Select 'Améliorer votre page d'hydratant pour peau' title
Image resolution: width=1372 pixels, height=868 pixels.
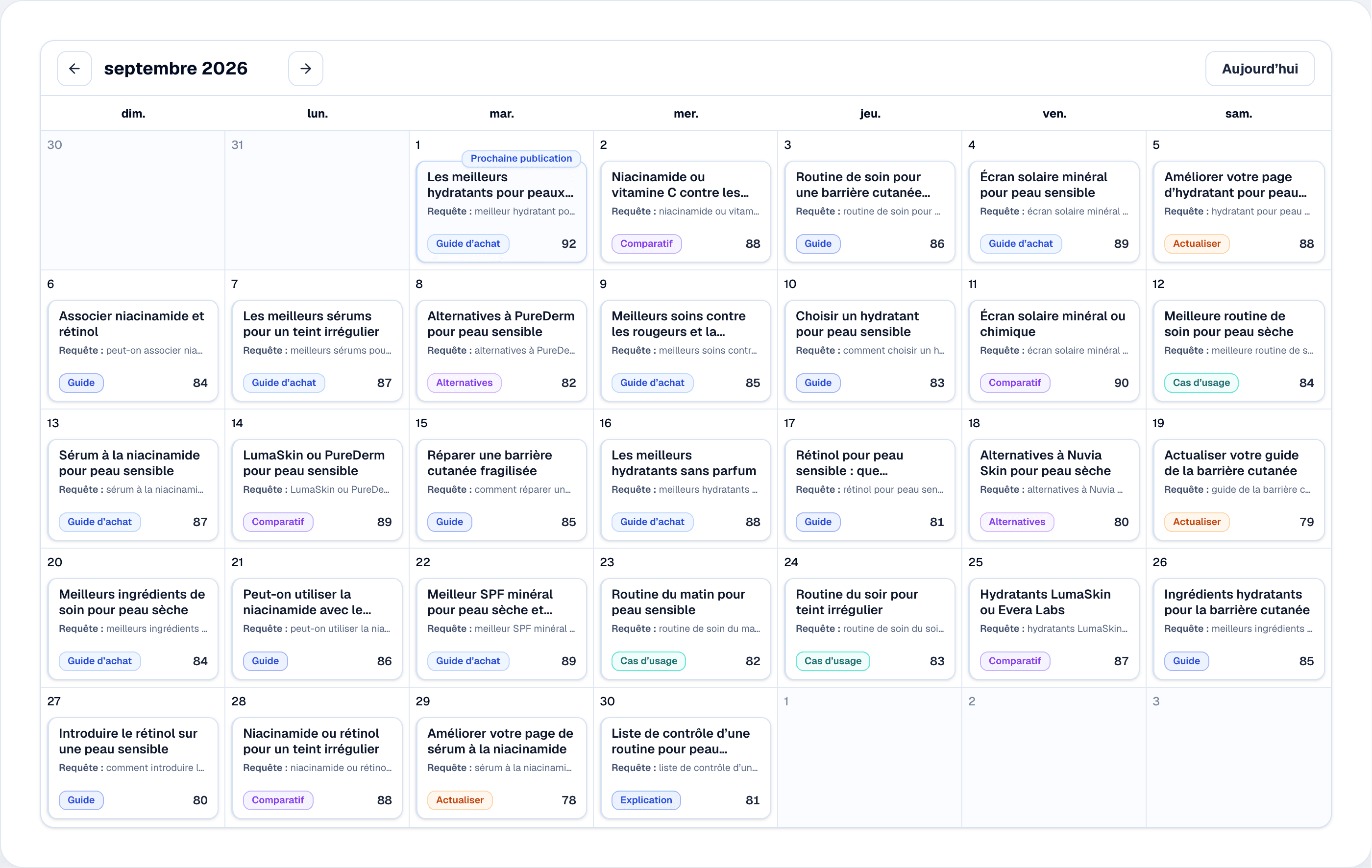click(1235, 185)
